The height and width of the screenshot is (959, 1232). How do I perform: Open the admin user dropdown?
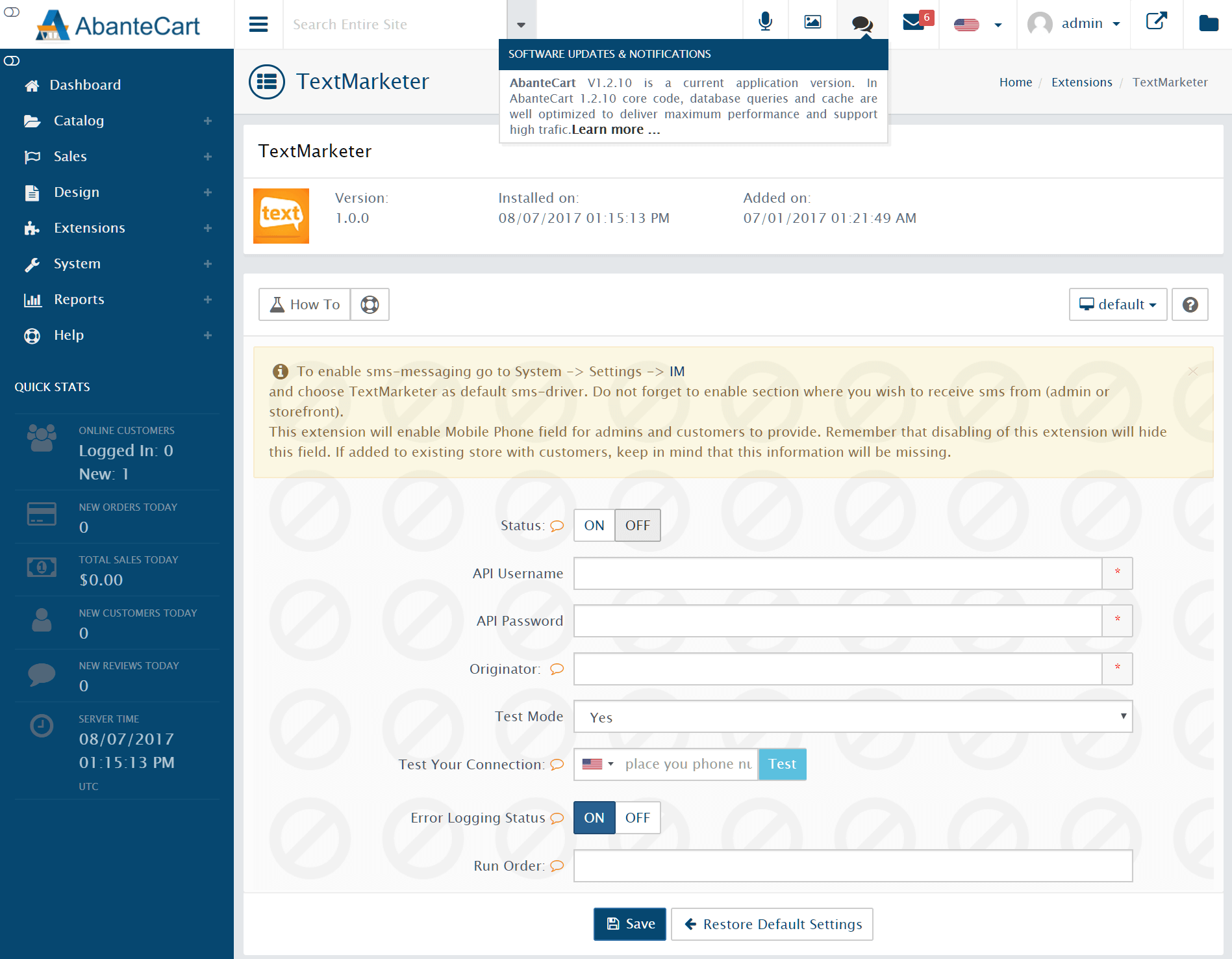[x=1074, y=24]
